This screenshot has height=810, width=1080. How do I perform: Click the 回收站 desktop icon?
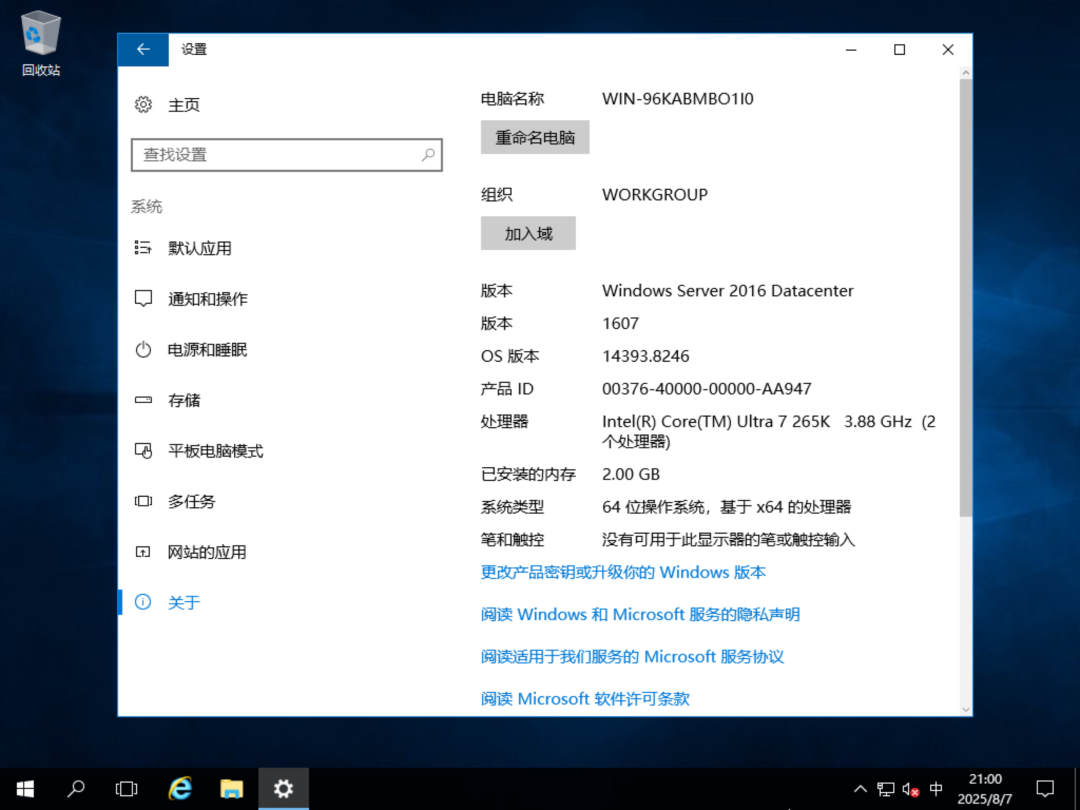pos(41,43)
